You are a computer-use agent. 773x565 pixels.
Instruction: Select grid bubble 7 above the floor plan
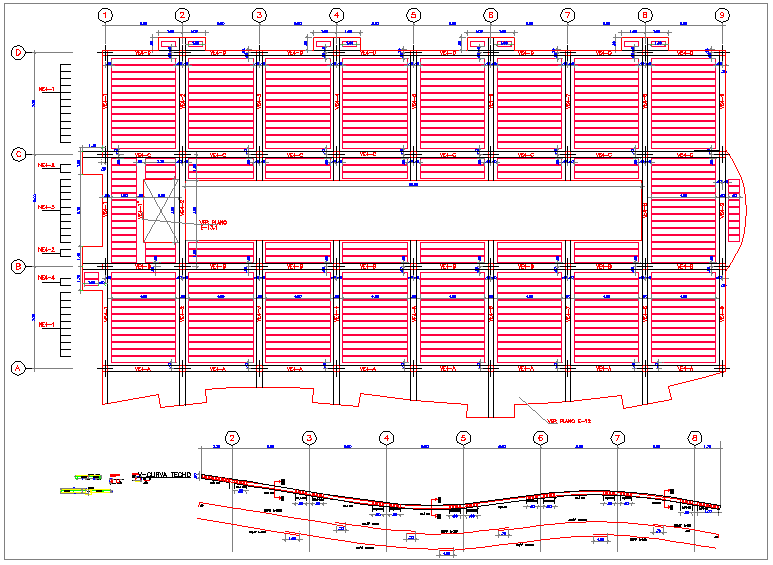567,15
